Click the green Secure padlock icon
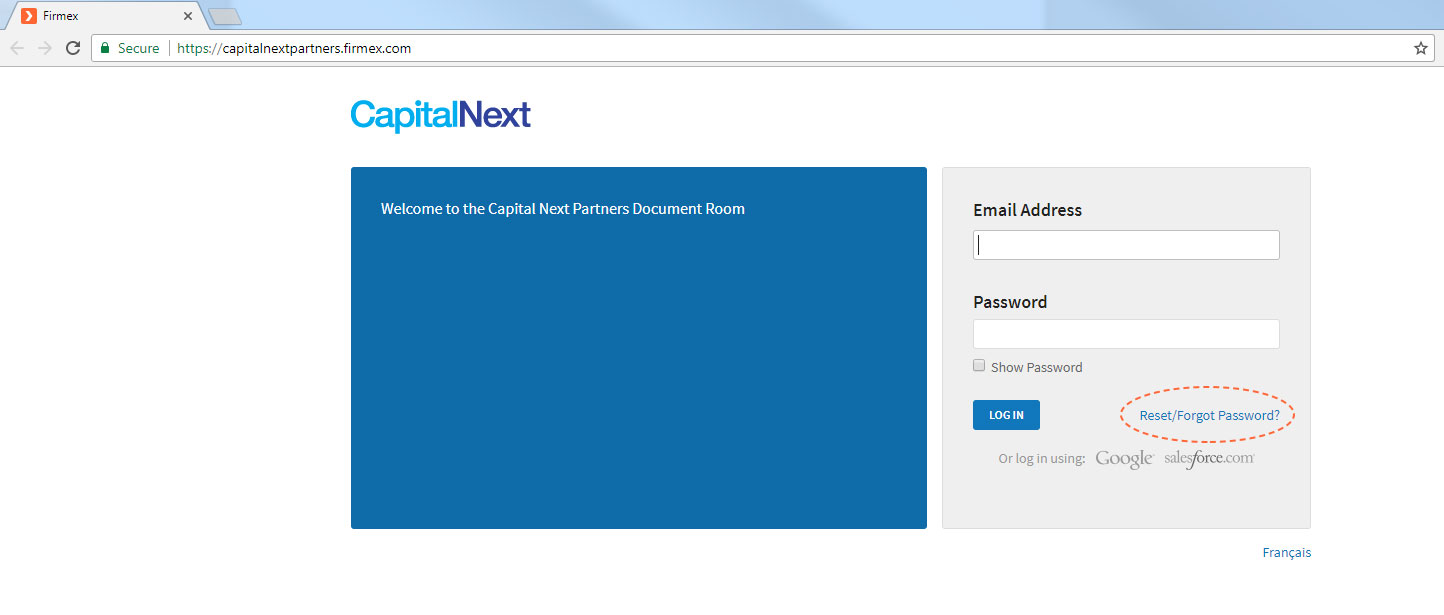 (105, 48)
